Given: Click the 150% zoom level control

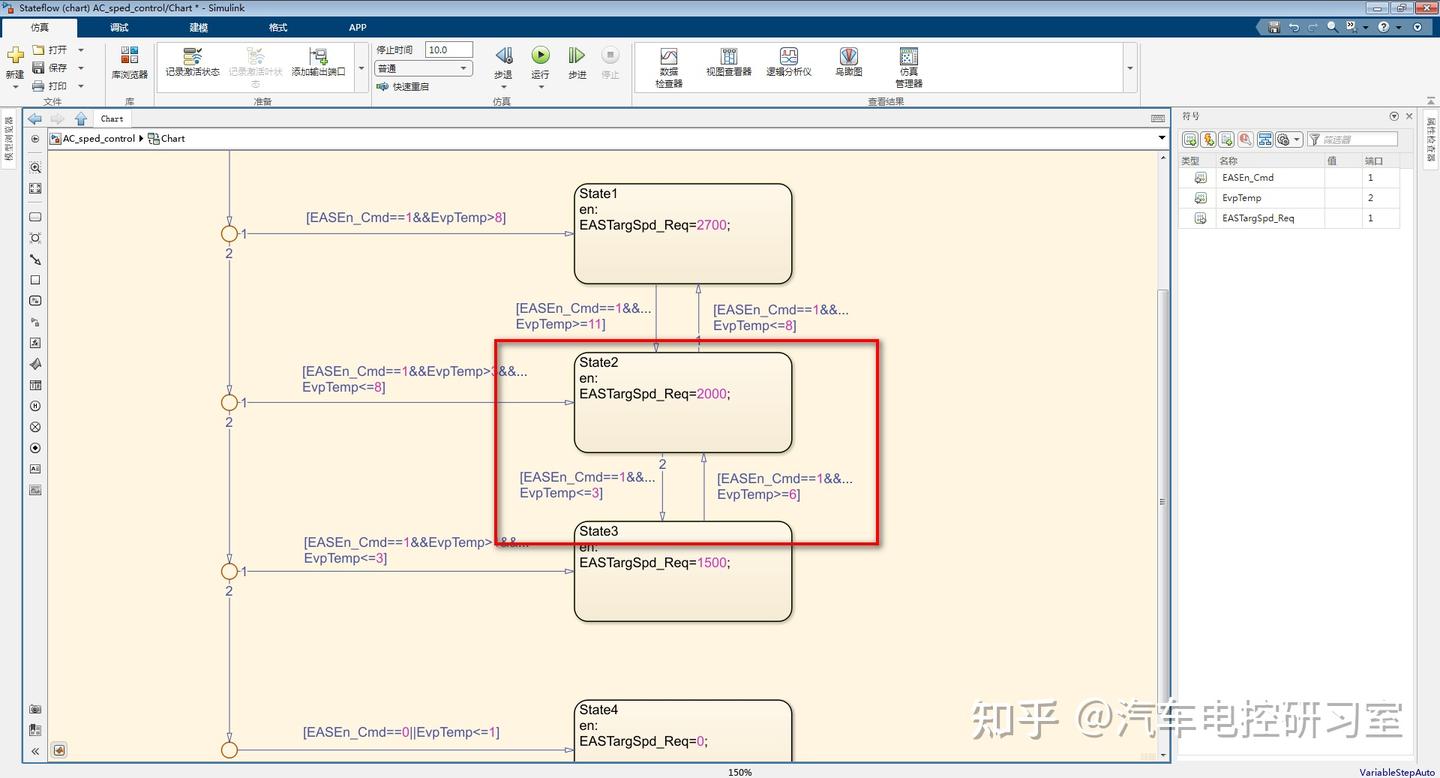Looking at the screenshot, I should coord(740,772).
